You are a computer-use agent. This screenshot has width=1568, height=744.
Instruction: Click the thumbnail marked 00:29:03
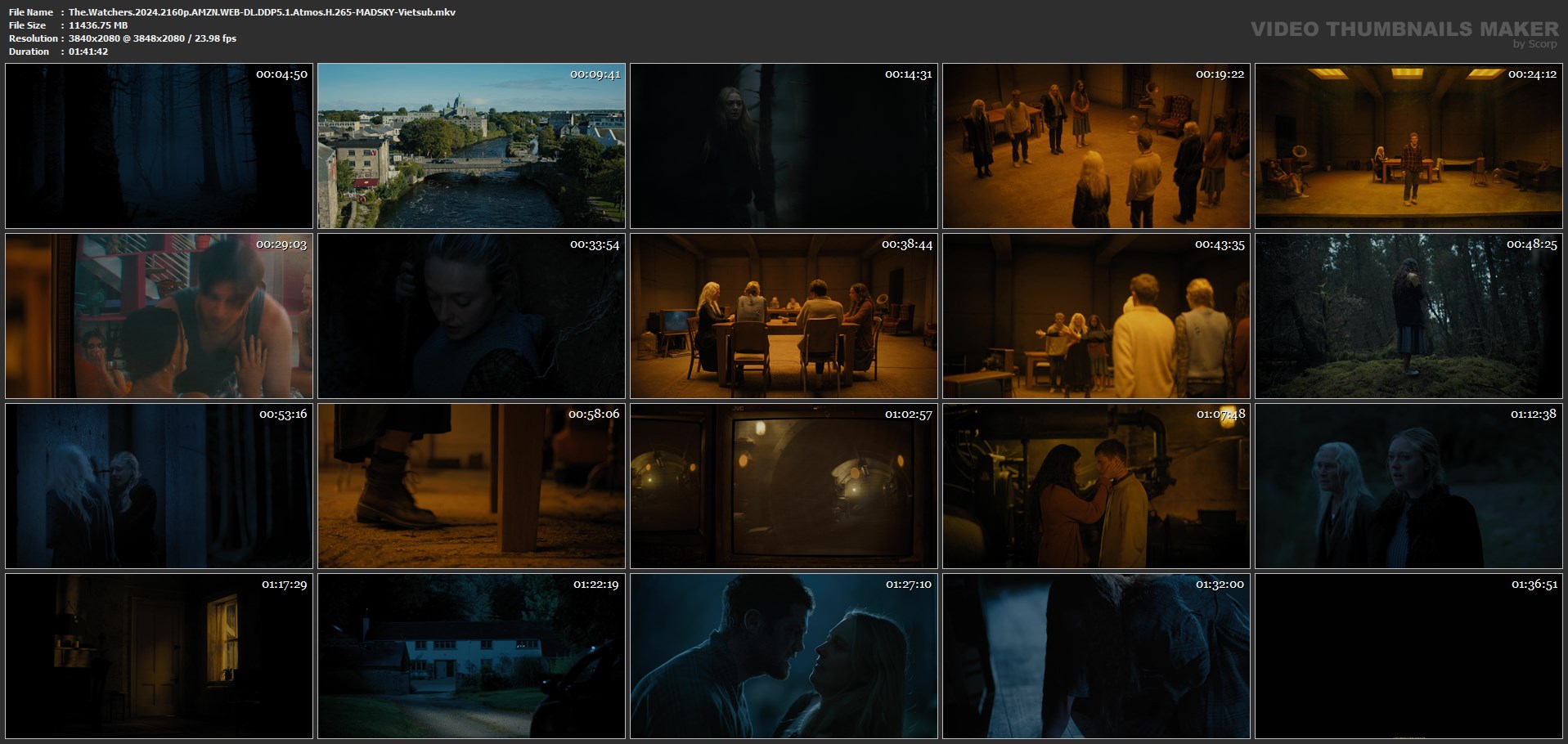(159, 316)
